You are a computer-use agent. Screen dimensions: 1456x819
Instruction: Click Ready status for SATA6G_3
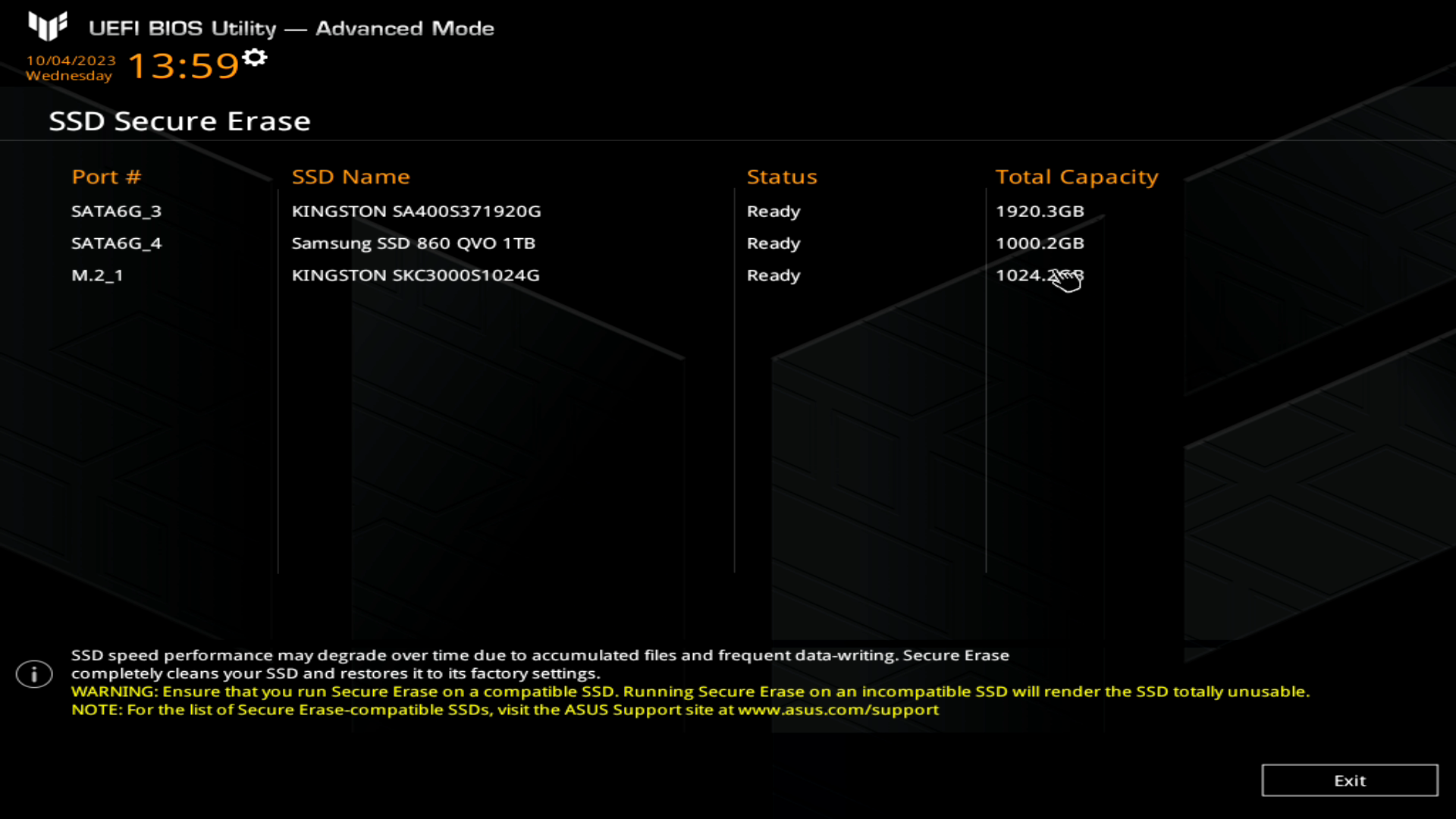(x=773, y=212)
